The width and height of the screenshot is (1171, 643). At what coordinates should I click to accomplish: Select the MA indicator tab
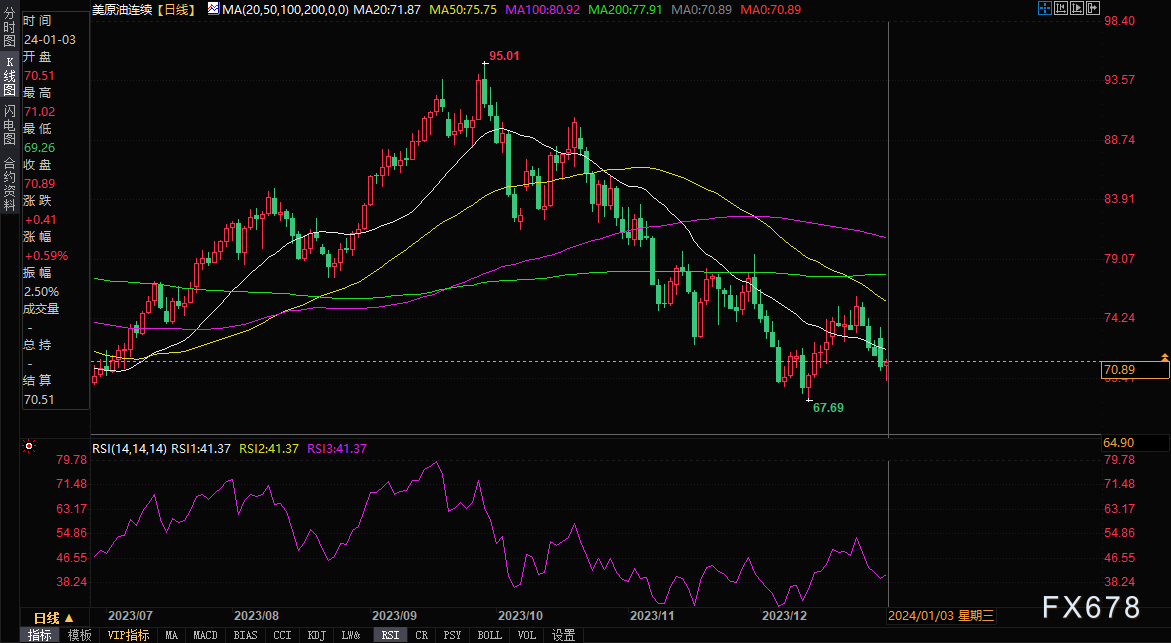point(172,636)
